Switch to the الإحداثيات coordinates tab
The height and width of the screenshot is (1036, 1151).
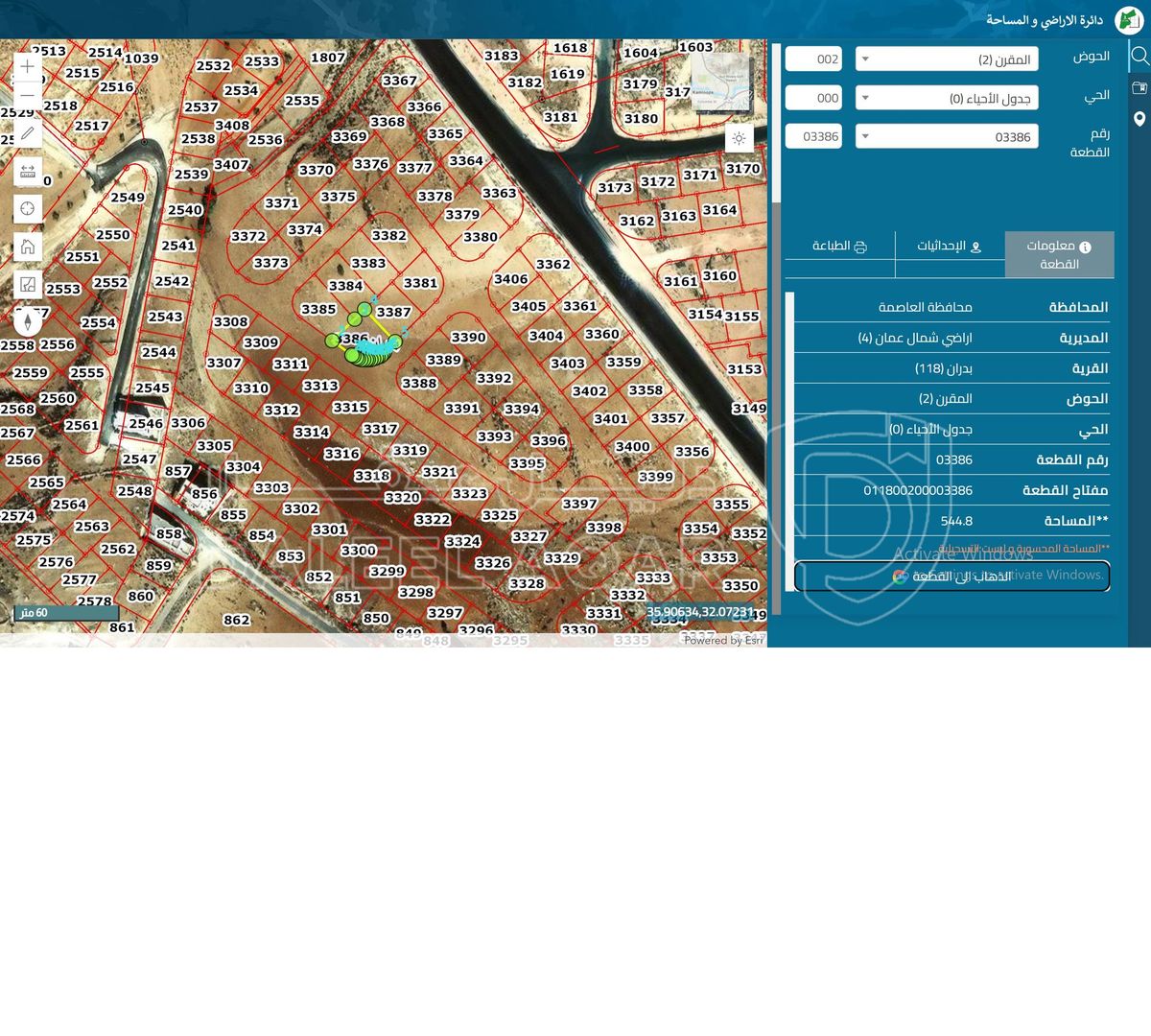[x=950, y=247]
